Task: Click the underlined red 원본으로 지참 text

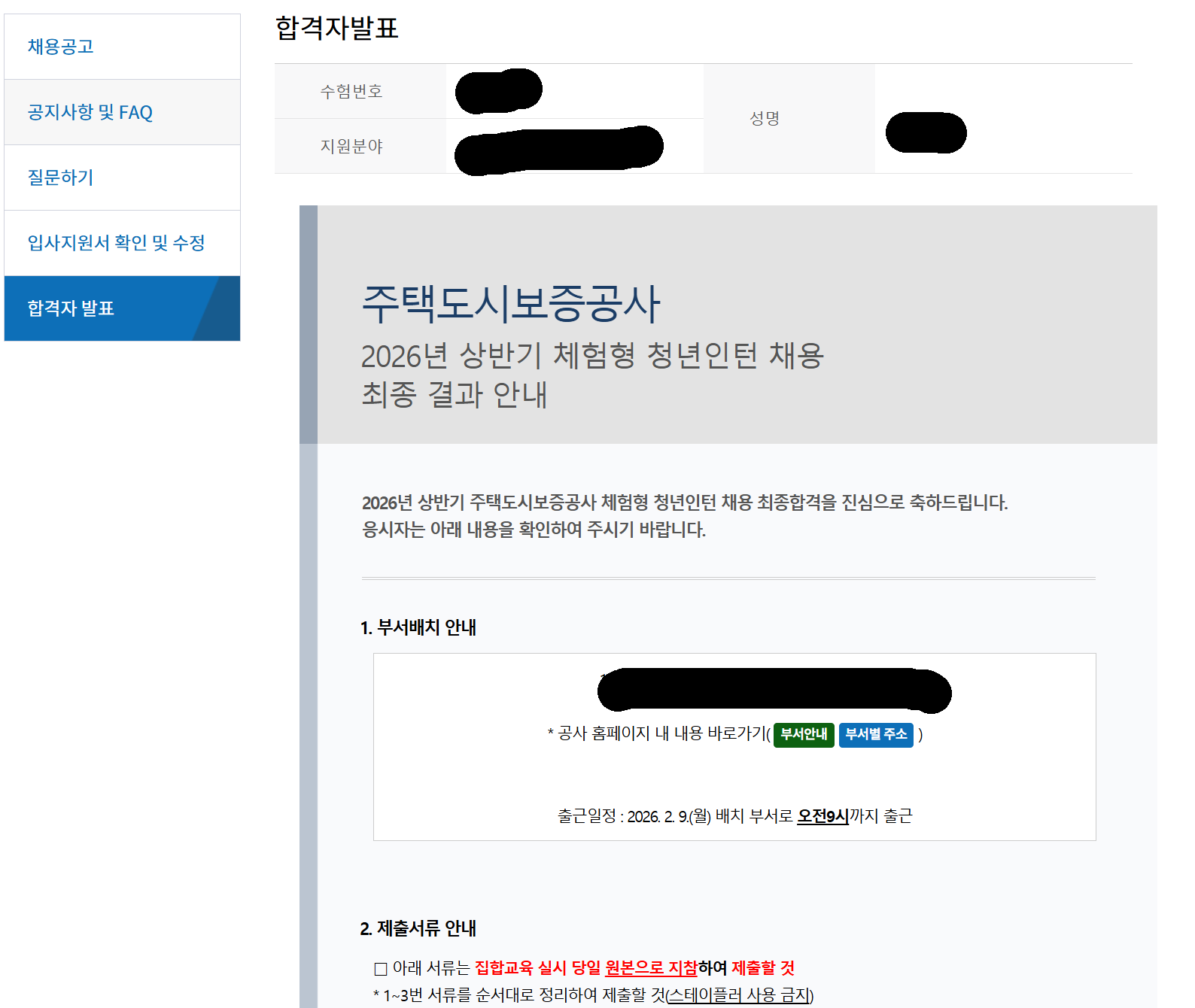Action: [651, 968]
